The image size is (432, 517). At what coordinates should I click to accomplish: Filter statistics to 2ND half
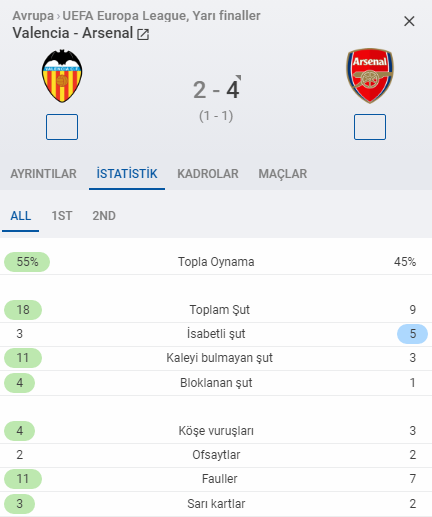coord(104,216)
